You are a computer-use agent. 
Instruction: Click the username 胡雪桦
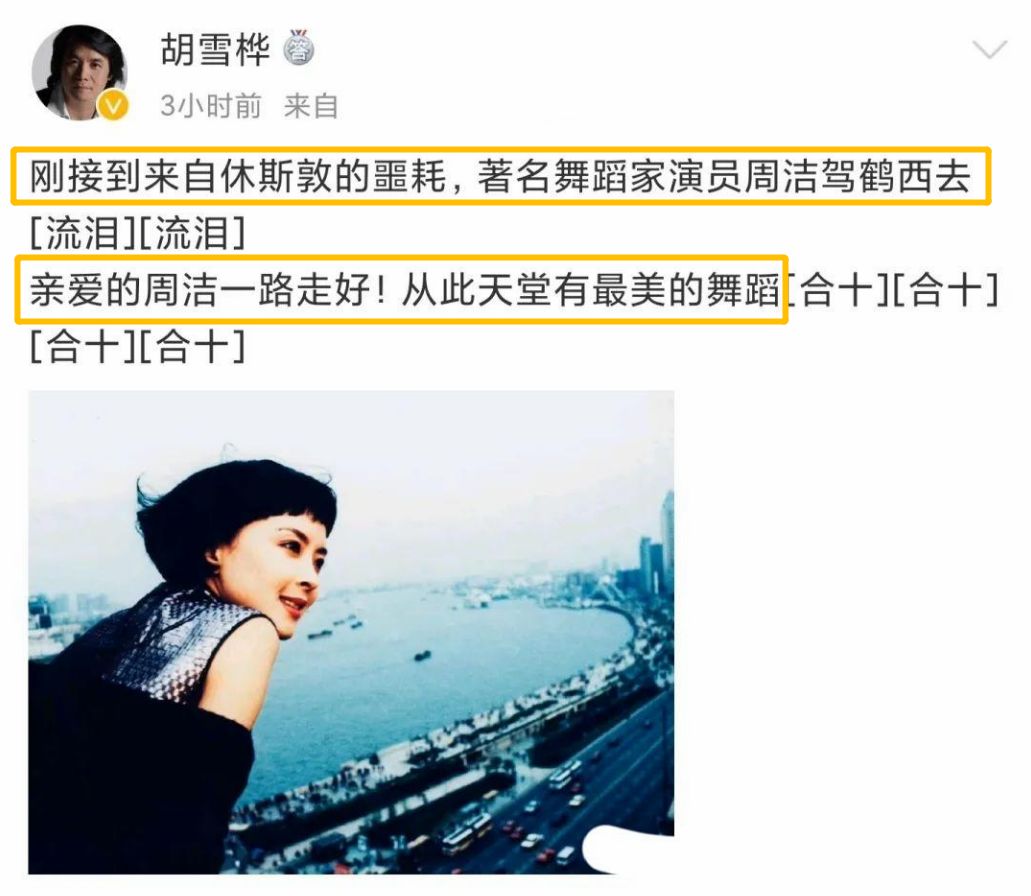coord(215,49)
